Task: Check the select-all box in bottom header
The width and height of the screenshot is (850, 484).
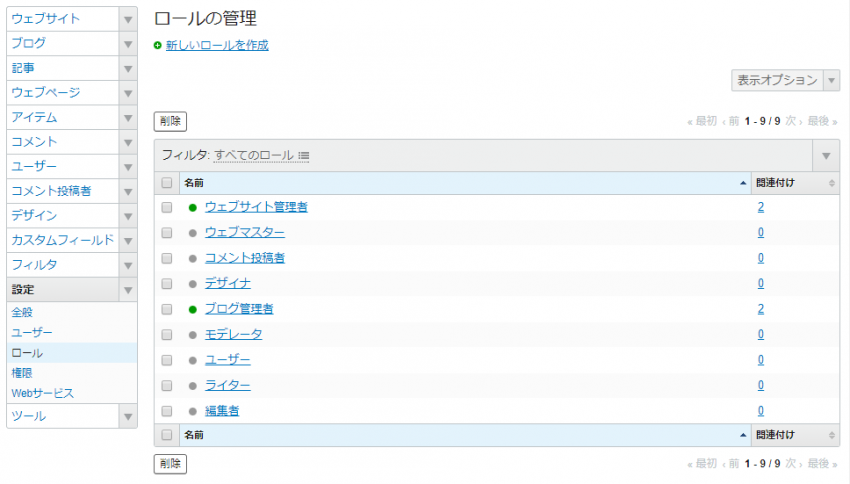Action: (x=167, y=435)
